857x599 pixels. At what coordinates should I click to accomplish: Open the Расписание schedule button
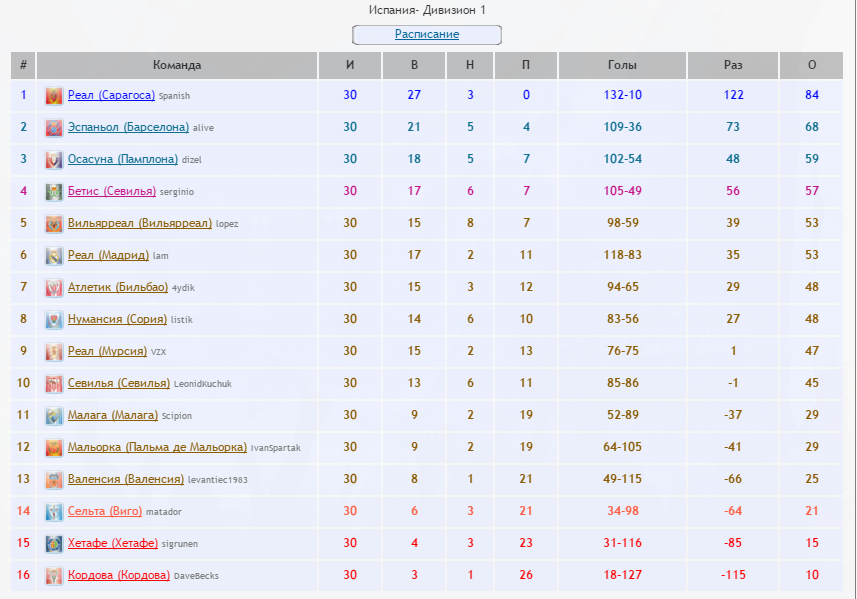(x=427, y=34)
